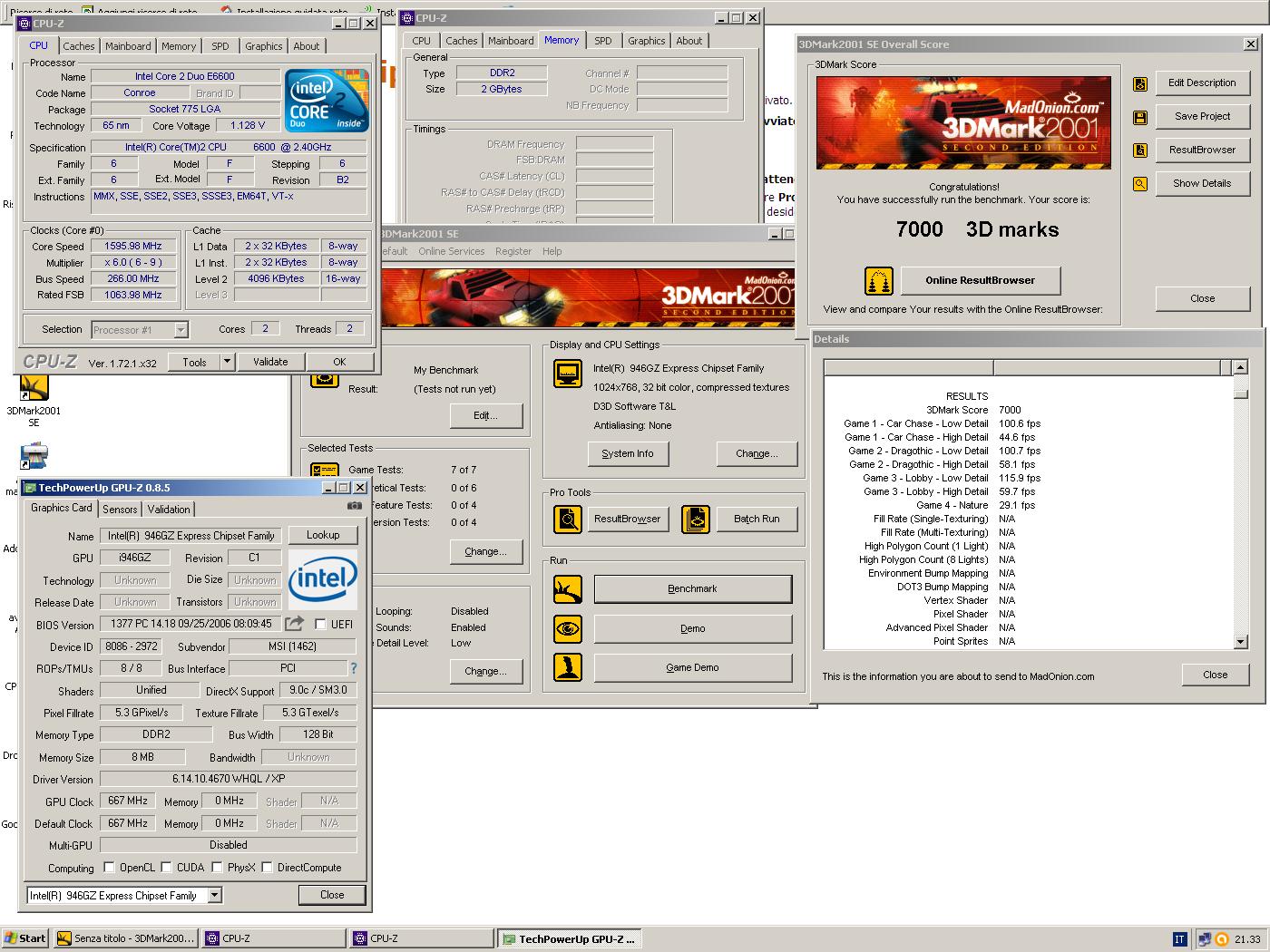Click the ResultBrowser icon in score dialog

(x=1140, y=151)
